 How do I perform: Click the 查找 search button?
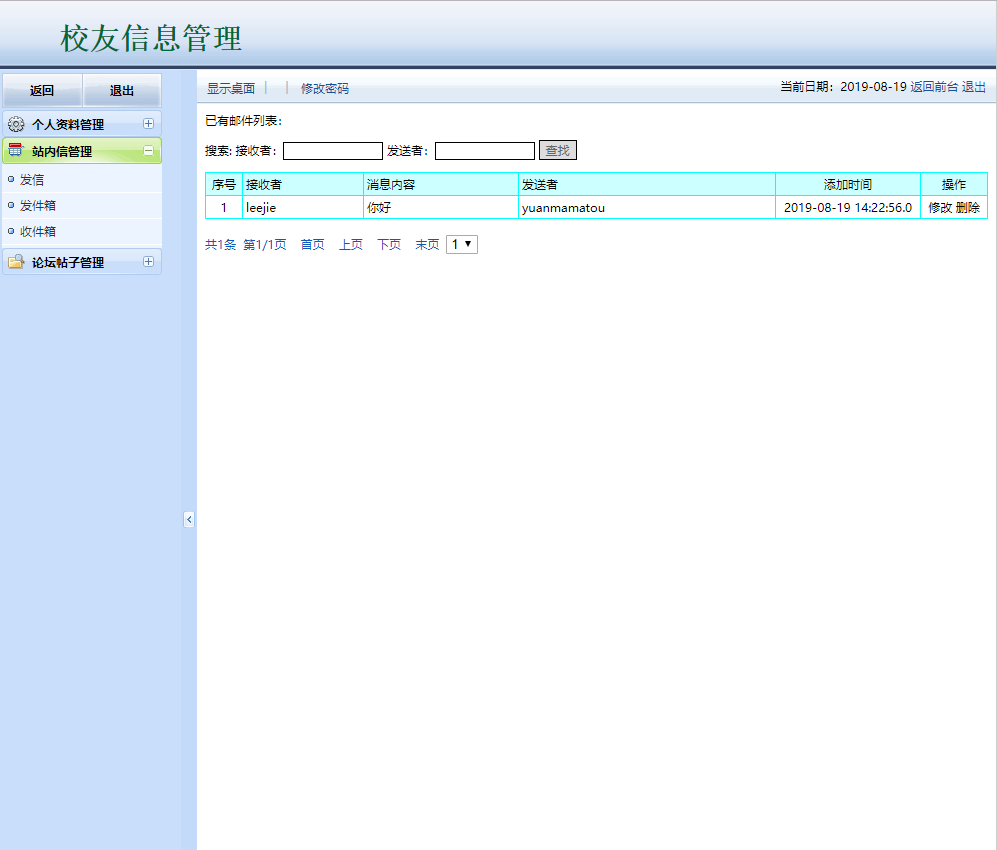pyautogui.click(x=557, y=150)
